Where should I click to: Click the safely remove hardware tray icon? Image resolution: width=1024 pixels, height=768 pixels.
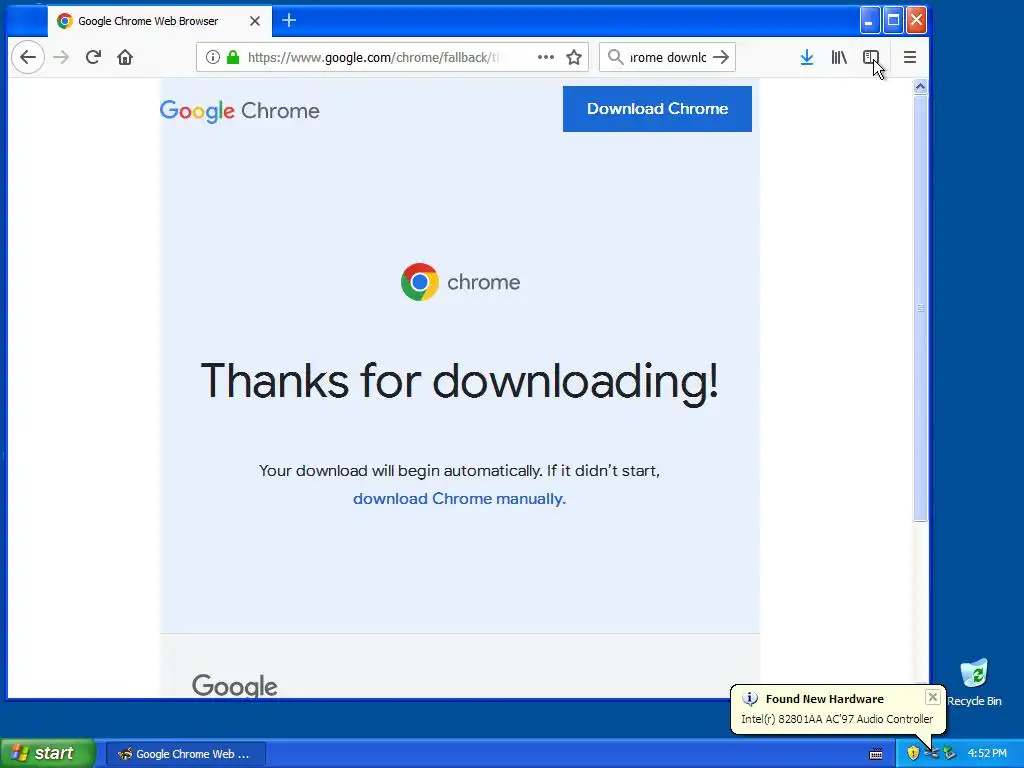tap(950, 754)
